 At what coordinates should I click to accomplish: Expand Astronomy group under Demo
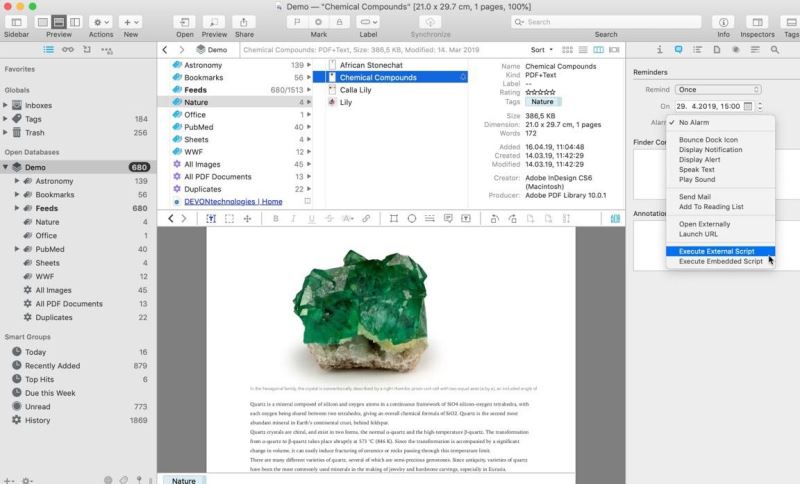pos(17,181)
